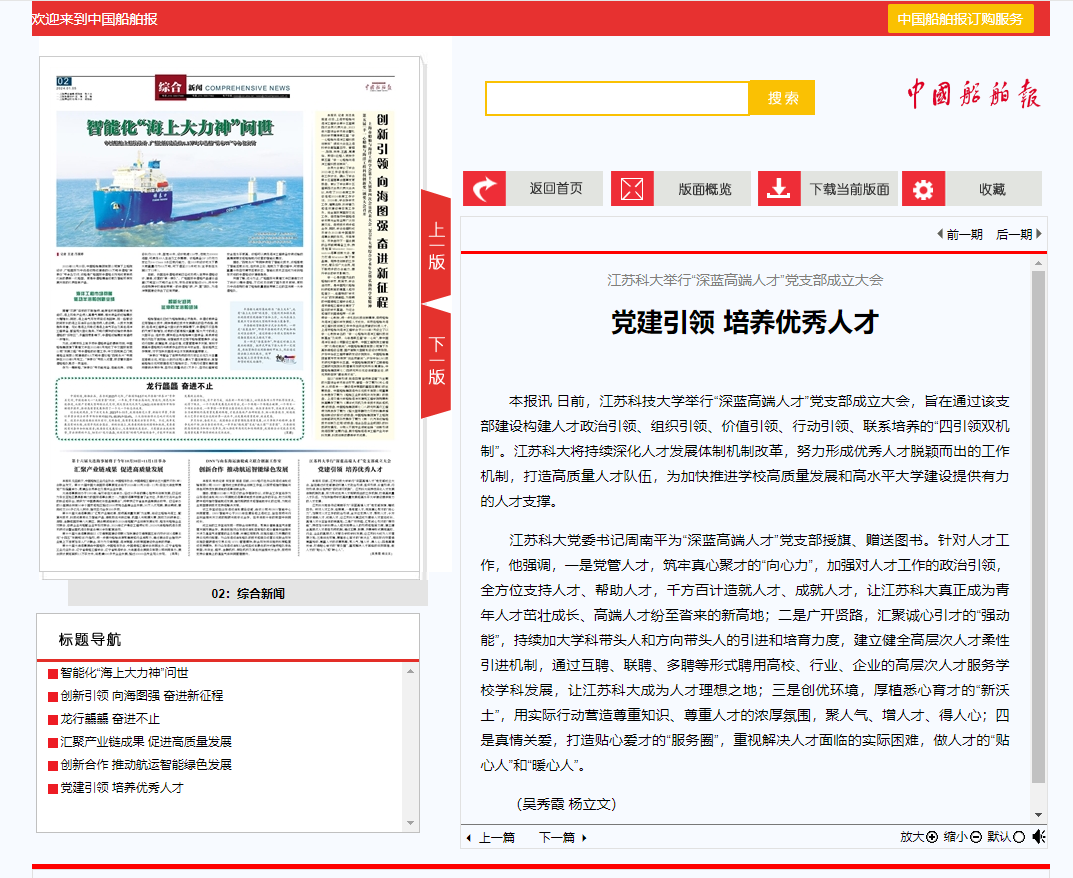Go to previous article 上一篇
The width and height of the screenshot is (1073, 878).
(491, 837)
